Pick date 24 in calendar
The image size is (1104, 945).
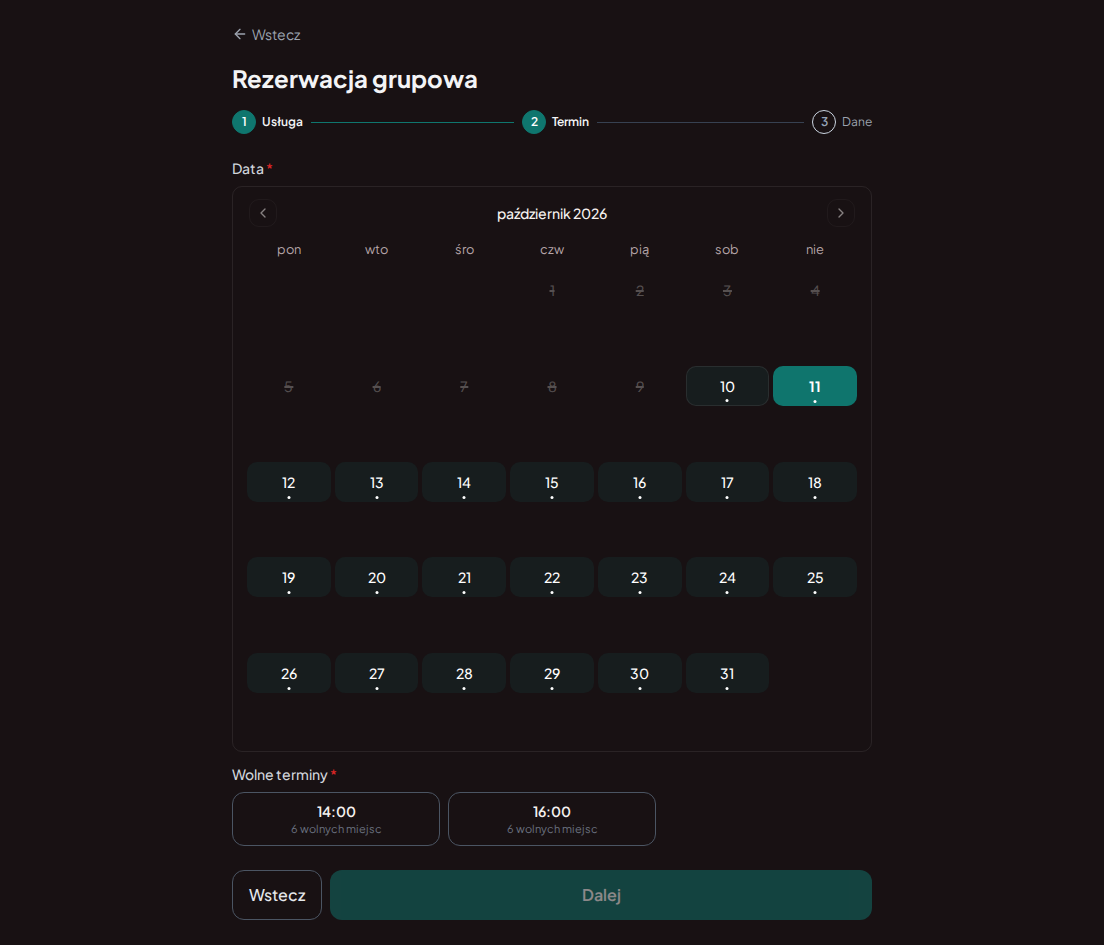click(727, 577)
